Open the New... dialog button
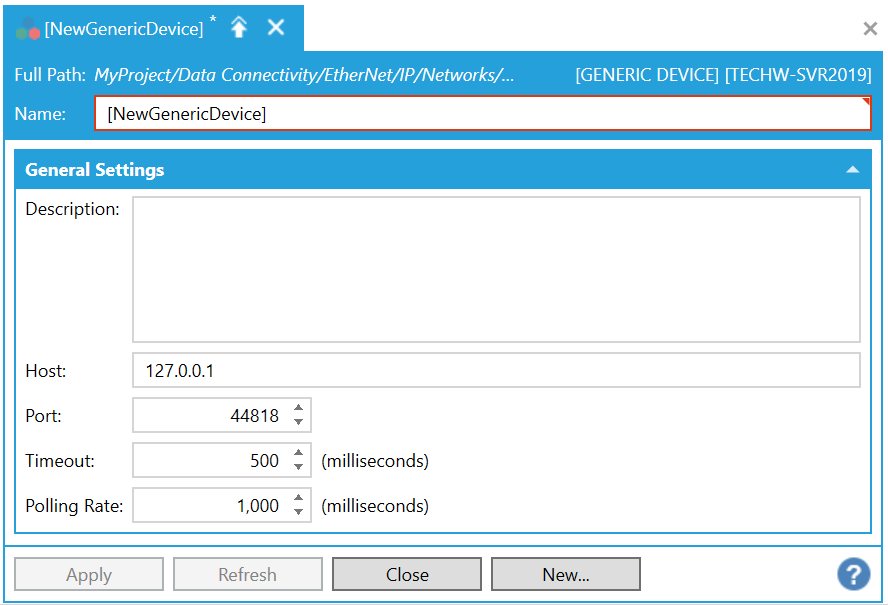888x605 pixels. pyautogui.click(x=565, y=574)
